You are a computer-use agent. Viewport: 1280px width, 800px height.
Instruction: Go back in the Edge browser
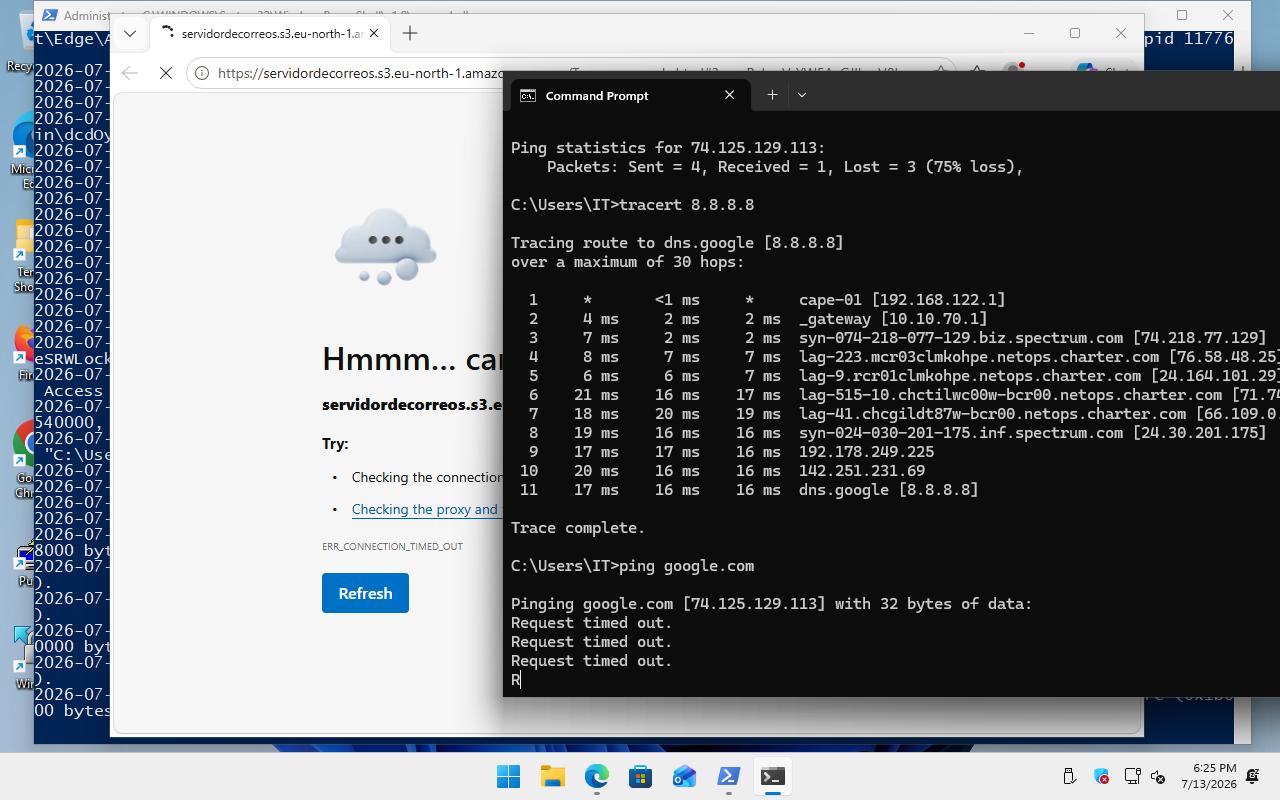(129, 73)
